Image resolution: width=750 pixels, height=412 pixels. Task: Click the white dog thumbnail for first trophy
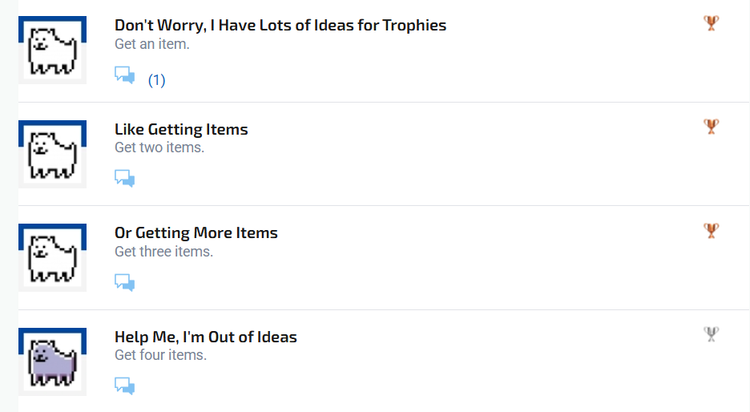[53, 50]
